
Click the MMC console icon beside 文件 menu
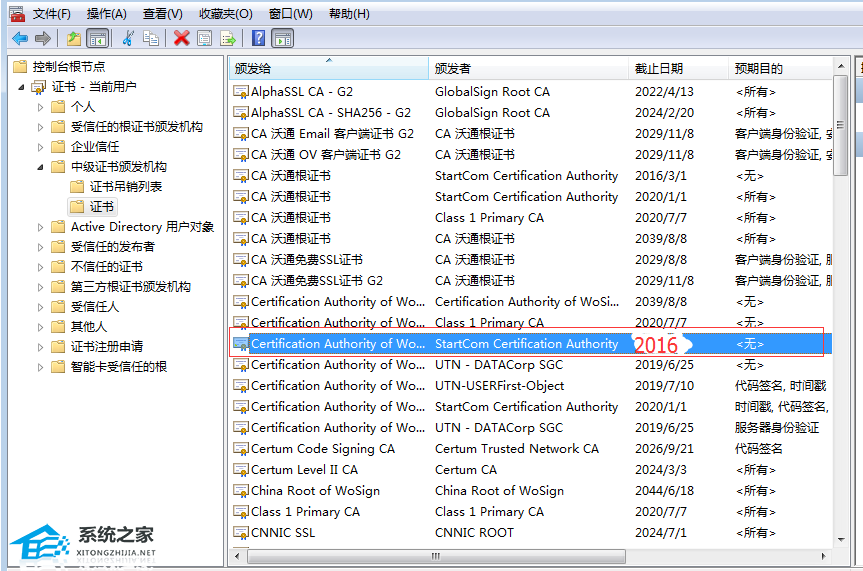[17, 14]
